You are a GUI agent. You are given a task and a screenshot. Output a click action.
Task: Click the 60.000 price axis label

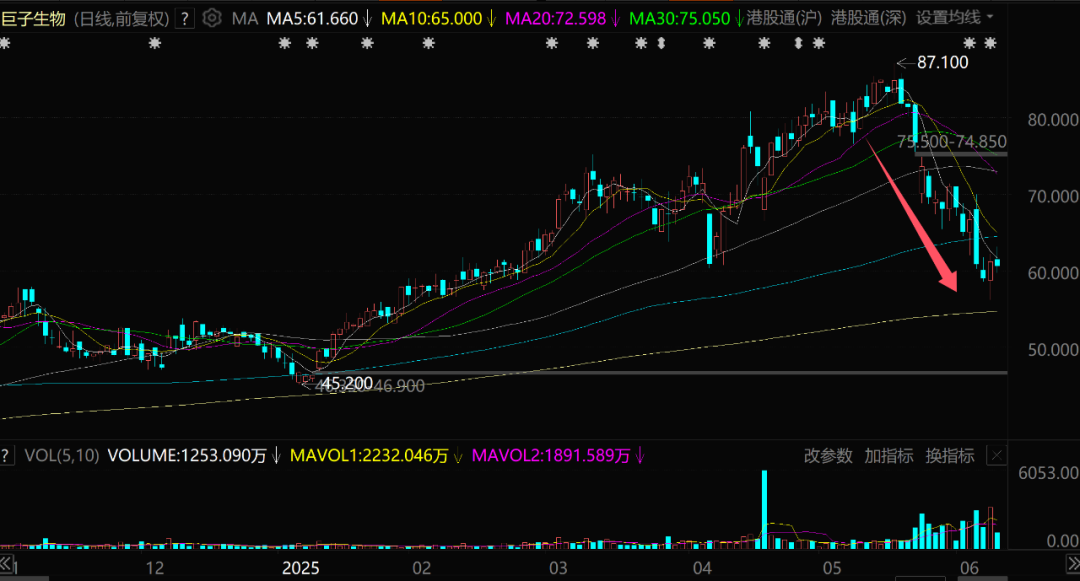coord(1053,273)
